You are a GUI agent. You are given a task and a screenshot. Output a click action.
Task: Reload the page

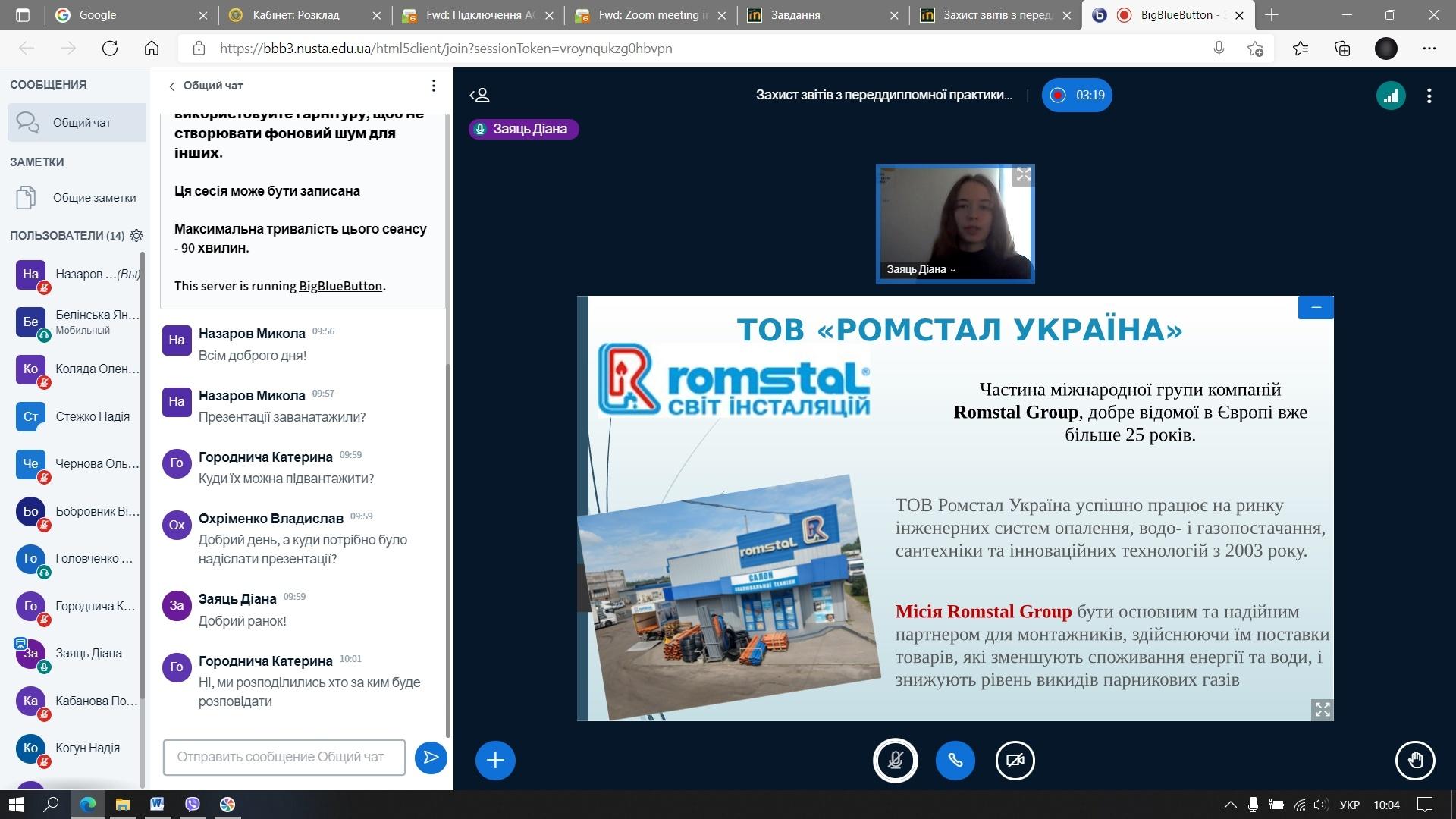point(110,49)
